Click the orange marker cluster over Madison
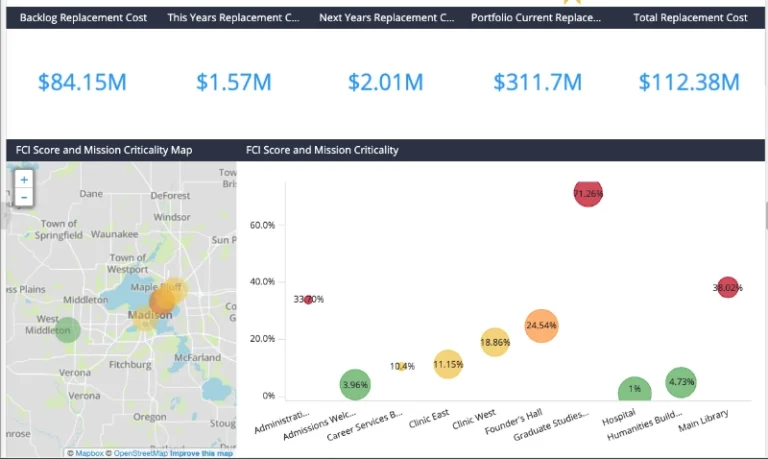Image resolution: width=768 pixels, height=459 pixels. (x=162, y=300)
